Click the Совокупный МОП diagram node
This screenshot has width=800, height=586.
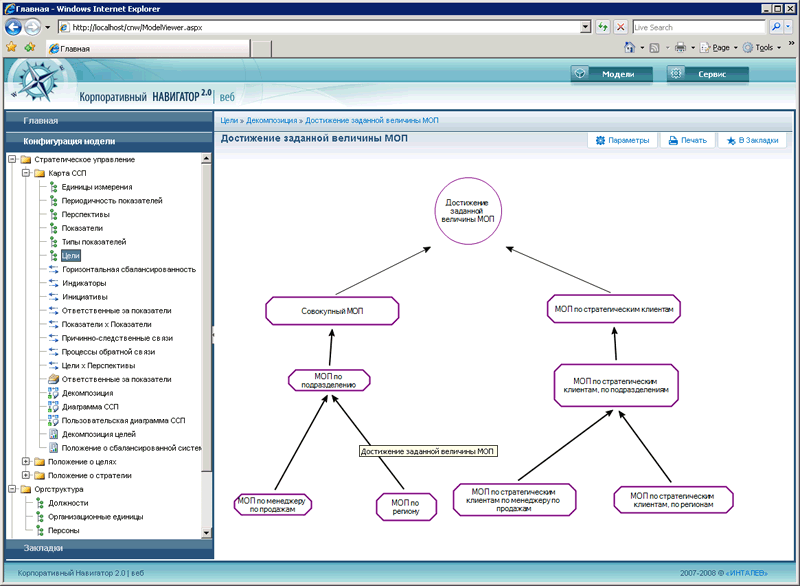point(332,311)
